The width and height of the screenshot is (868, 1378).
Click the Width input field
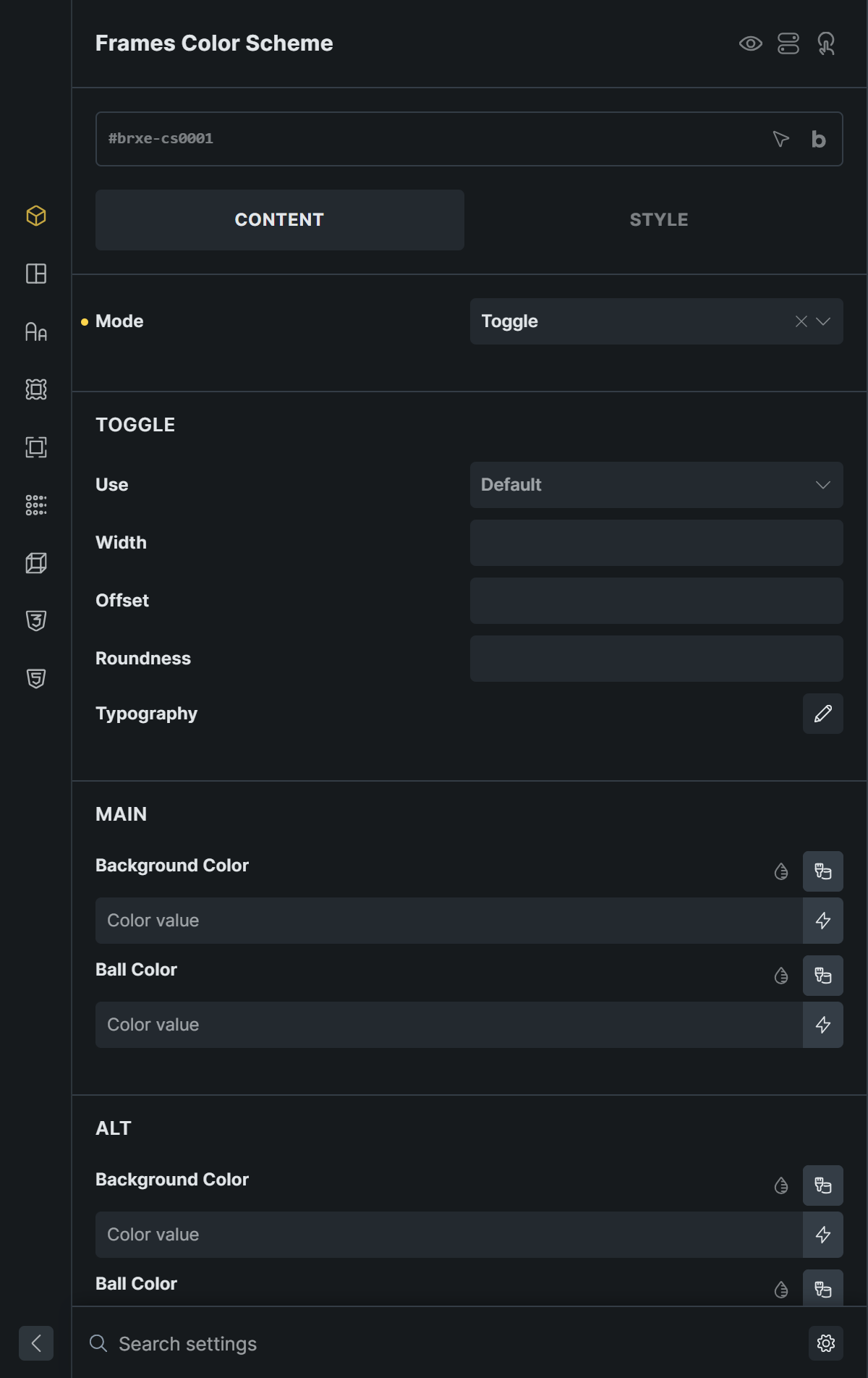(657, 543)
